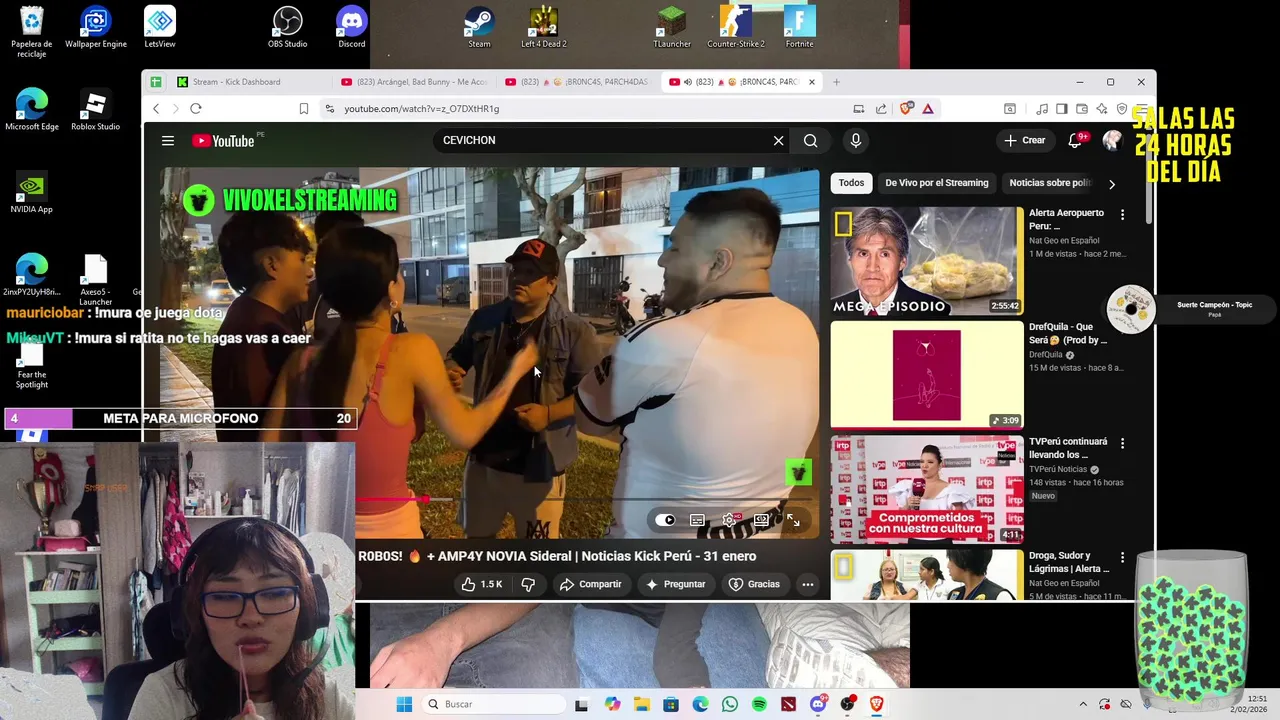Open a new browser tab
Screen dimensions: 1280x720
pos(836,82)
